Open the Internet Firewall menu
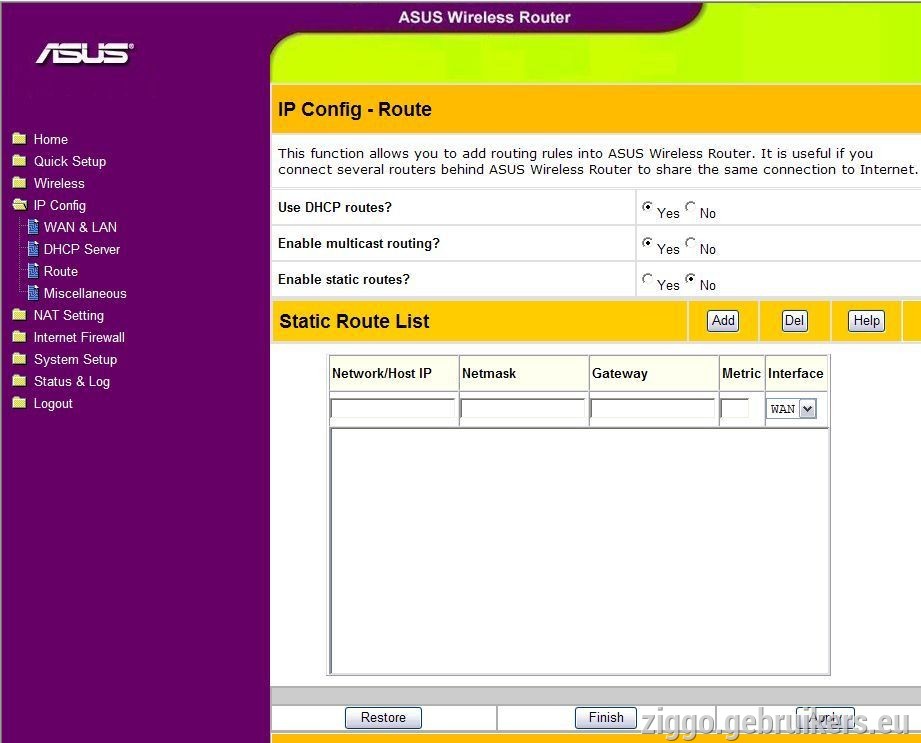Screen dimensions: 921x743 (79, 337)
